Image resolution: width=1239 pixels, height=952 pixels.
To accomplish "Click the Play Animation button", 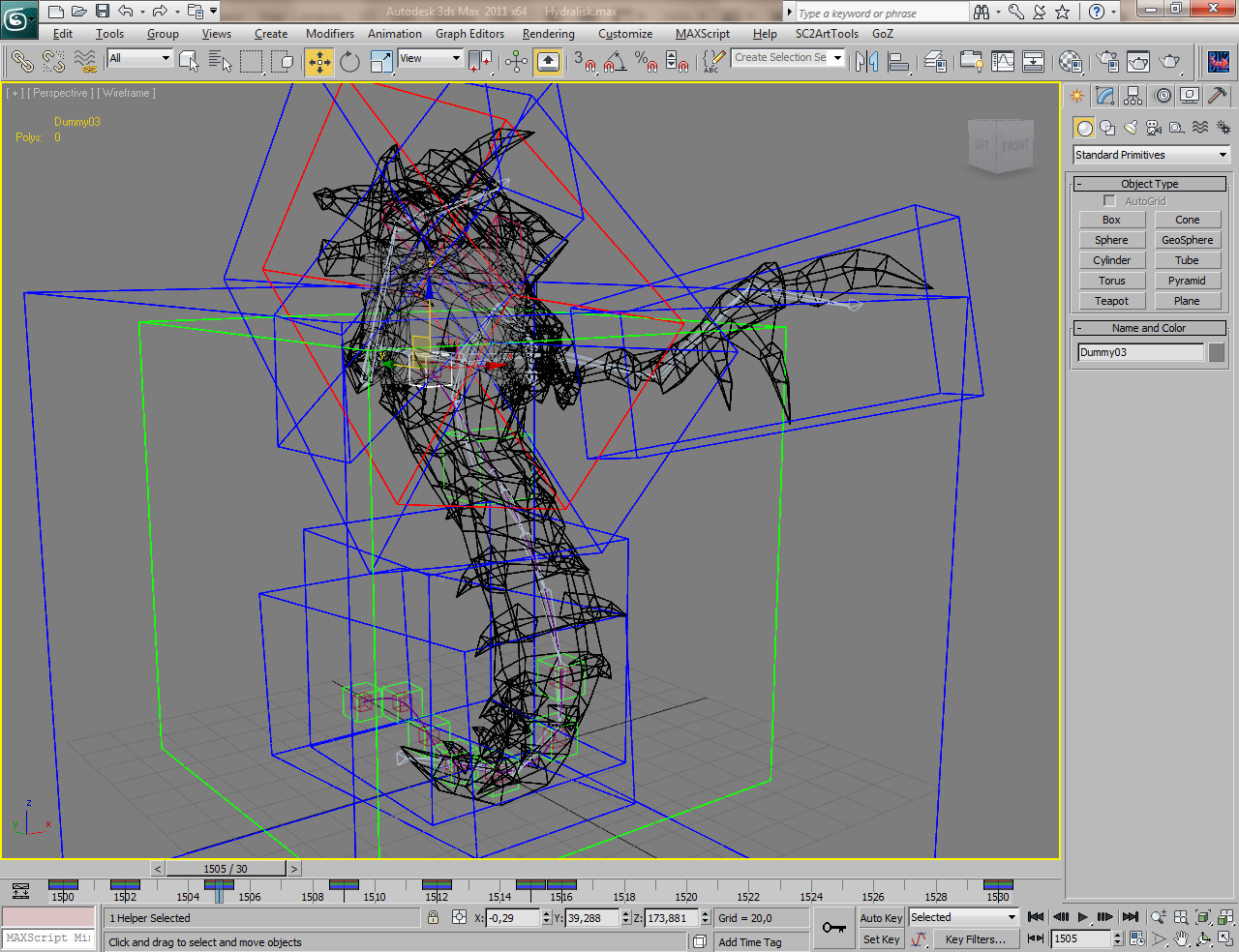I will 1083,917.
